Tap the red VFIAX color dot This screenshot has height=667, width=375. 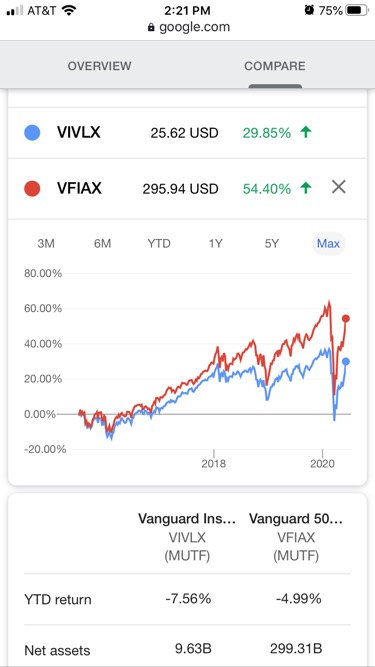[32, 188]
